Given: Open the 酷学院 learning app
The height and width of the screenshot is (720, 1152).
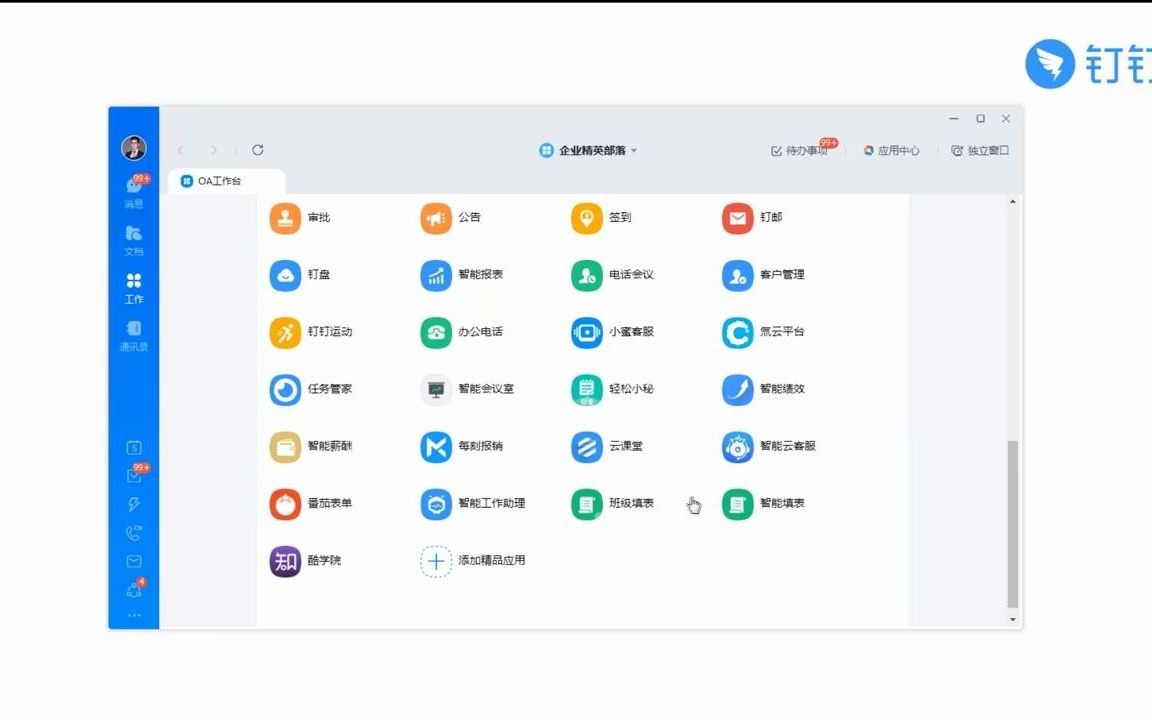Looking at the screenshot, I should tap(306, 560).
